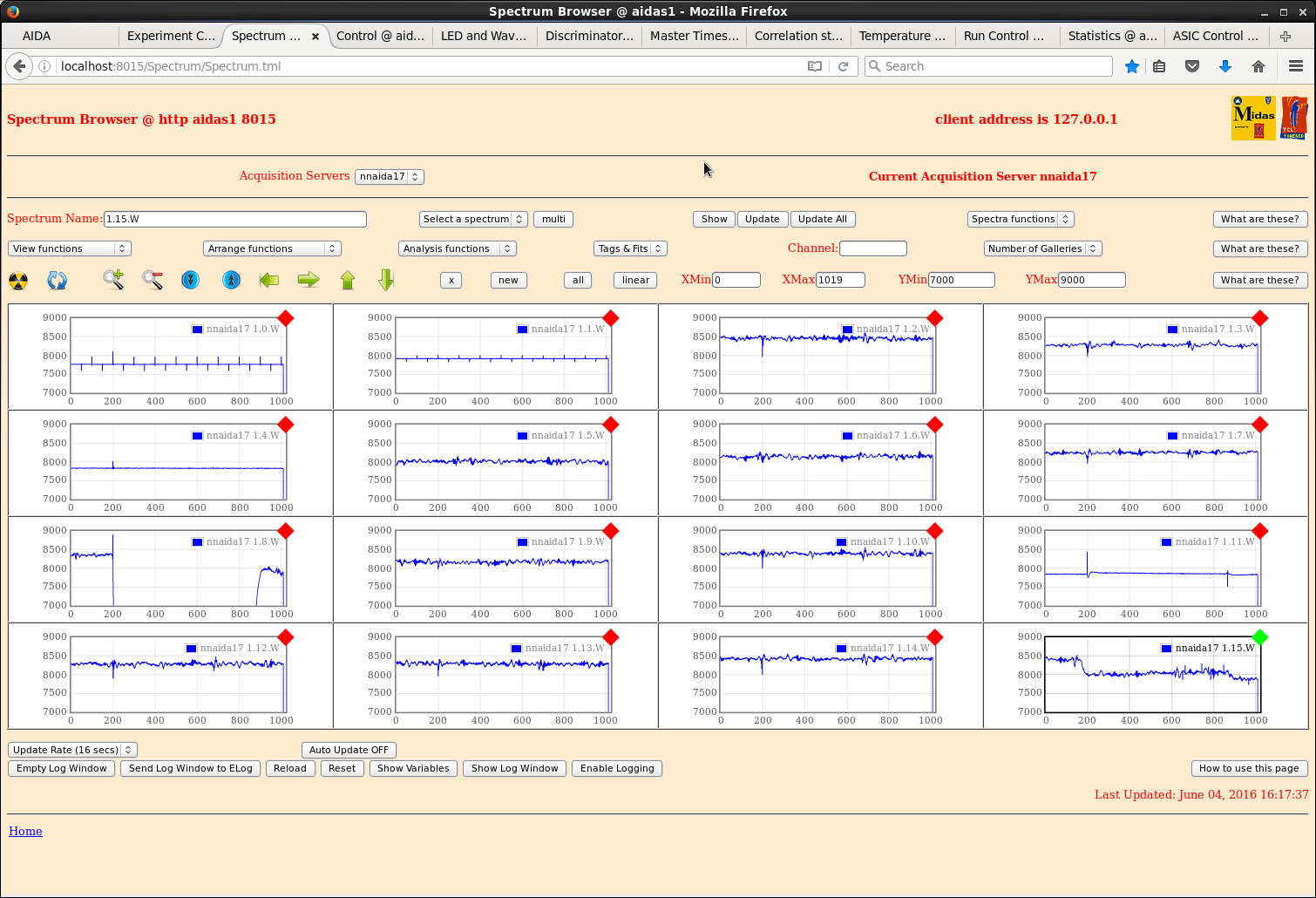Bookmark this page with star icon
The width and height of the screenshot is (1316, 898).
coord(1132,66)
